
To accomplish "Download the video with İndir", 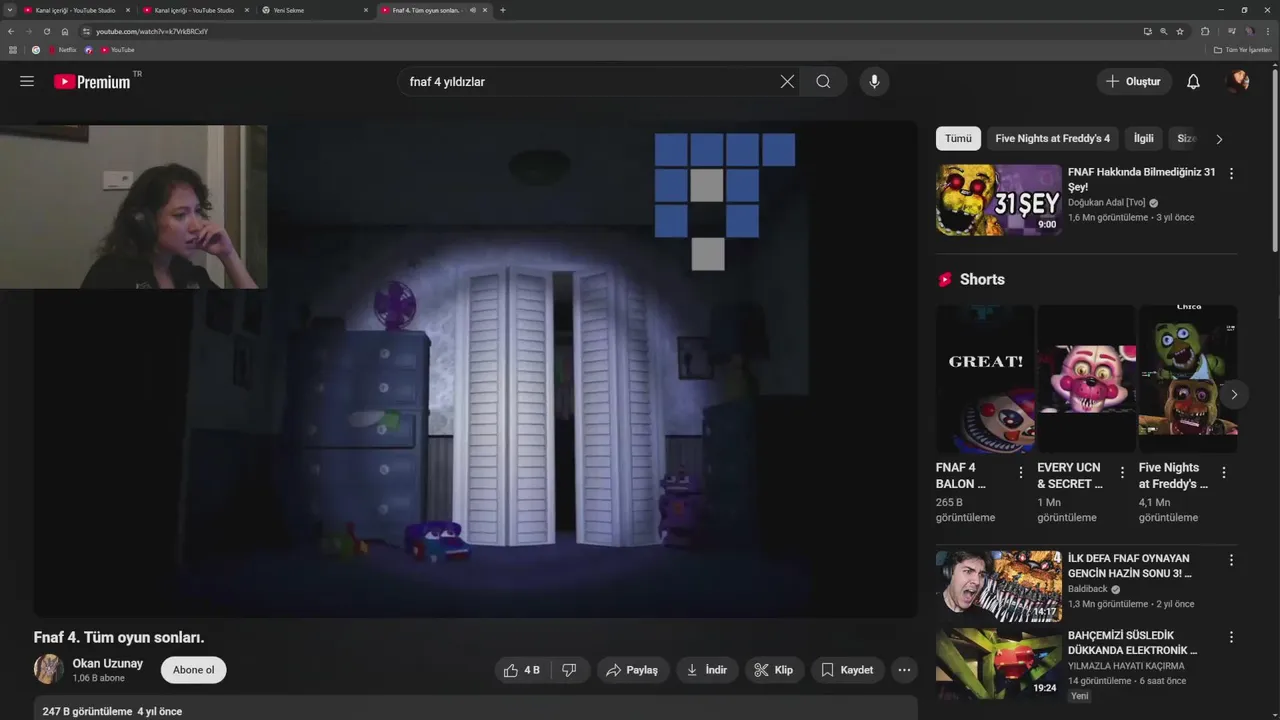I will point(706,670).
